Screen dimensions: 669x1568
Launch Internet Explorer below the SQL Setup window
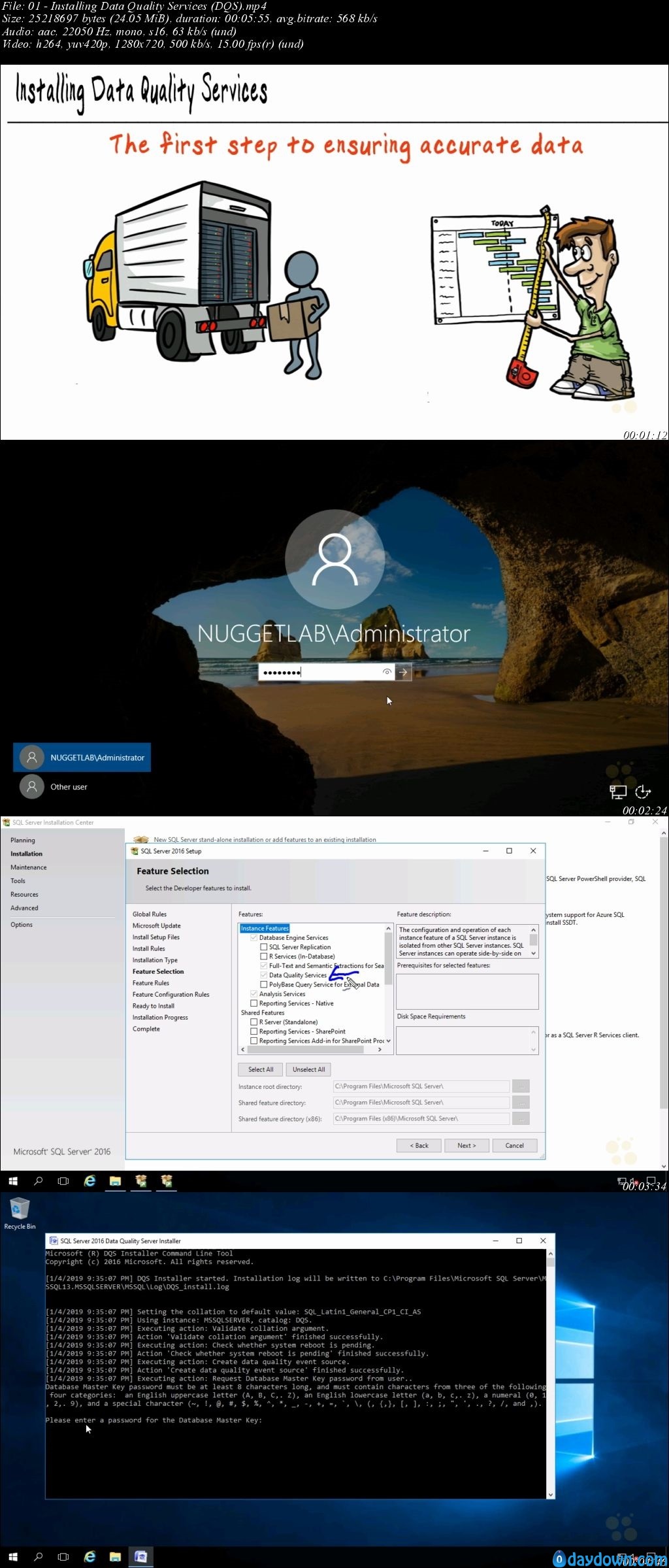[x=90, y=1180]
